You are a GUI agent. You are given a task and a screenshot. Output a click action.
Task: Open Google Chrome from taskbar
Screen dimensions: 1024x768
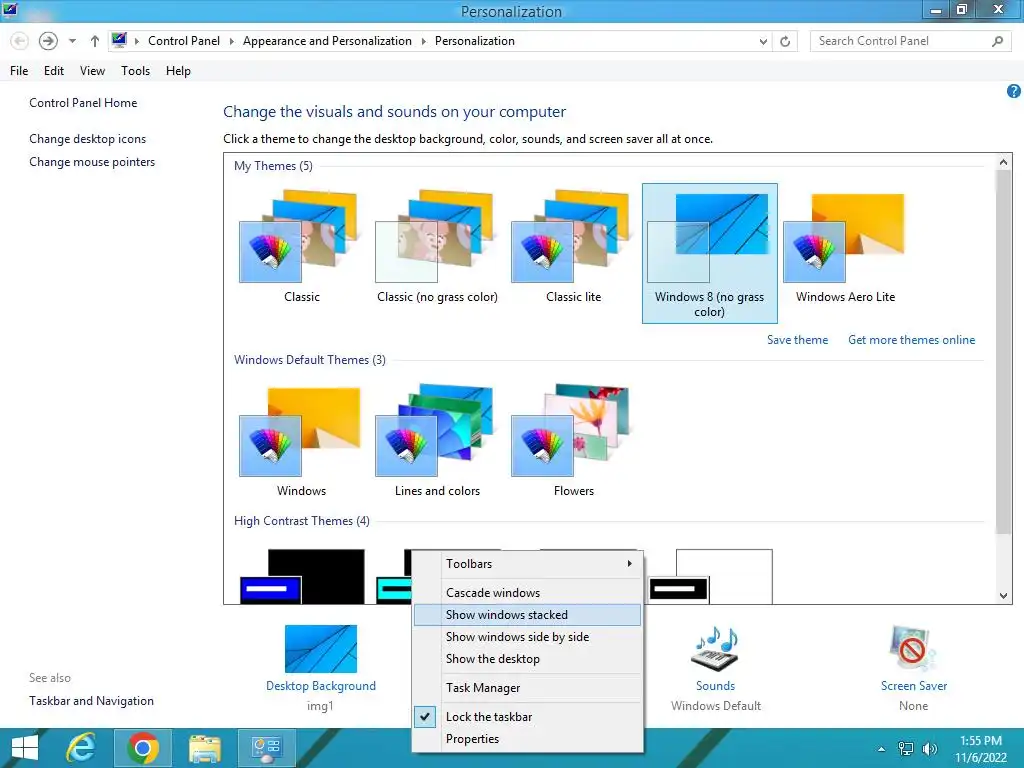pos(143,748)
